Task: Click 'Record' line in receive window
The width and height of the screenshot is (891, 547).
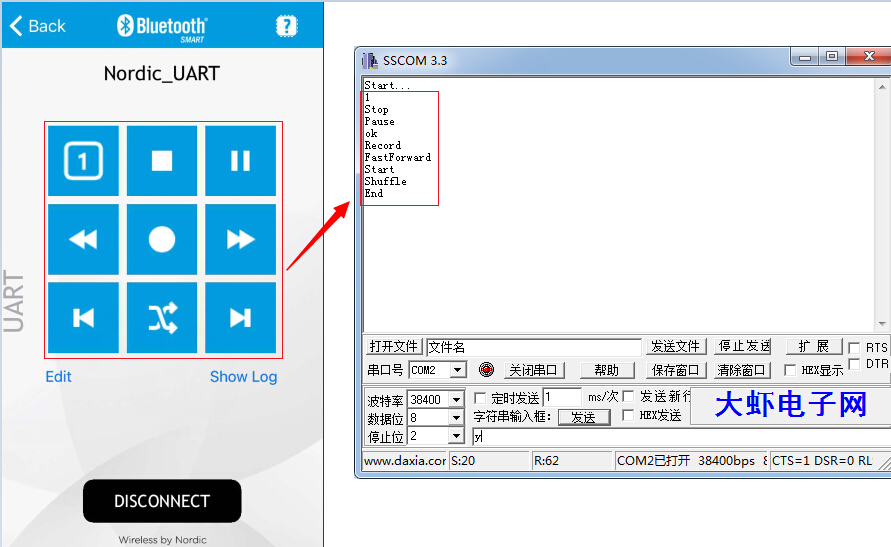Action: pos(382,145)
